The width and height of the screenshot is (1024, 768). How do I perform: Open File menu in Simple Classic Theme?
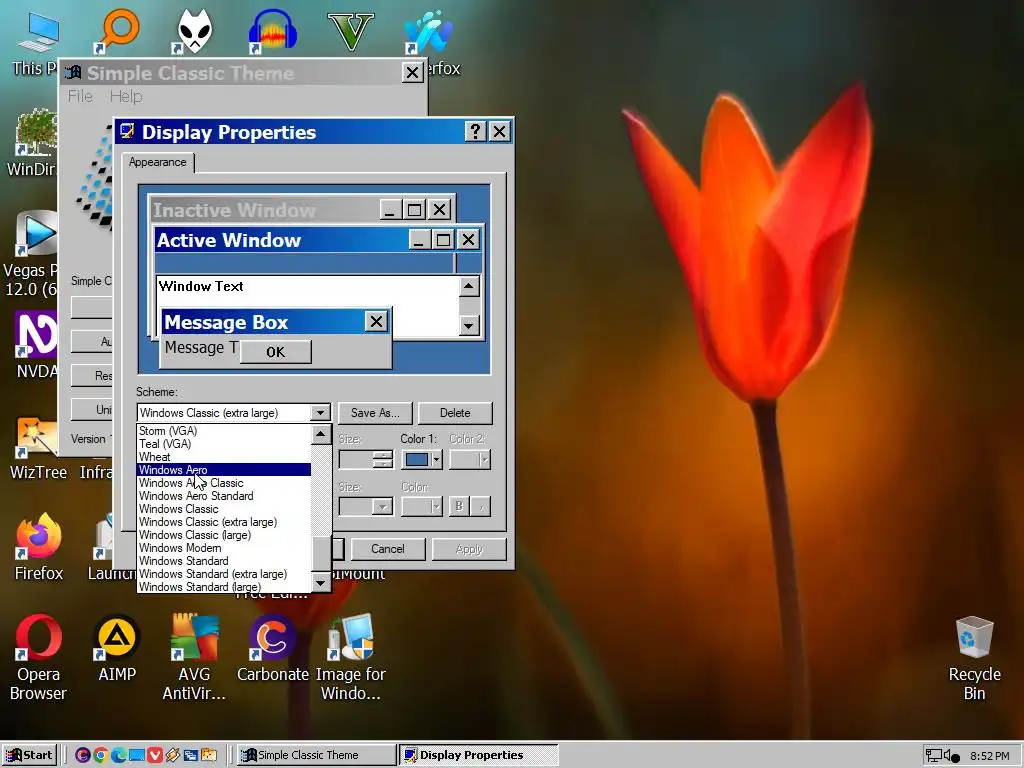80,97
